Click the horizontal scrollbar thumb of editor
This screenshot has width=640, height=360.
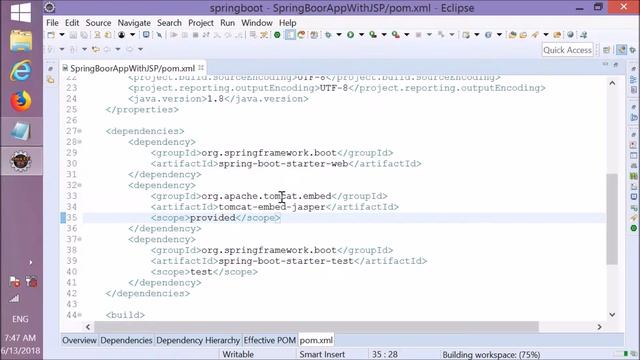coord(316,327)
